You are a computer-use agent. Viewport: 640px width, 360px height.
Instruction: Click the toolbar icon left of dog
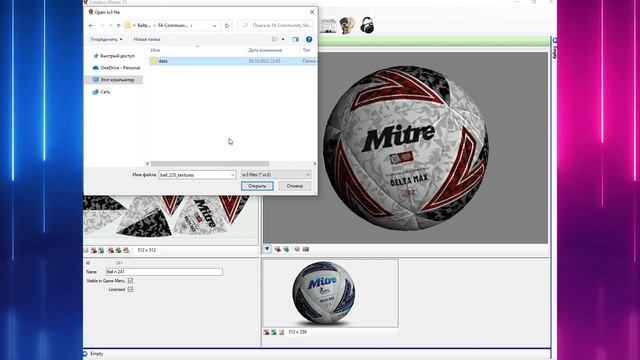point(328,25)
